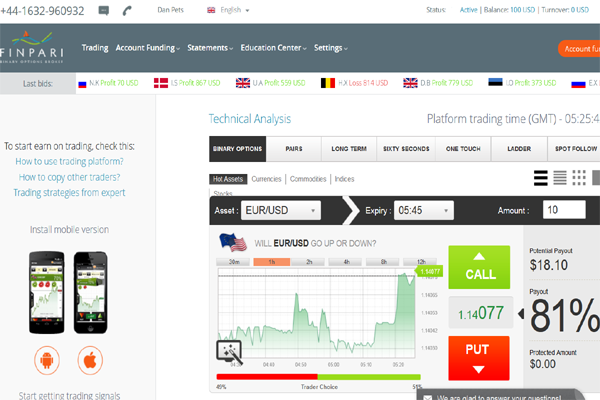The image size is (600, 400).
Task: Click the Amount input field
Action: [564, 210]
